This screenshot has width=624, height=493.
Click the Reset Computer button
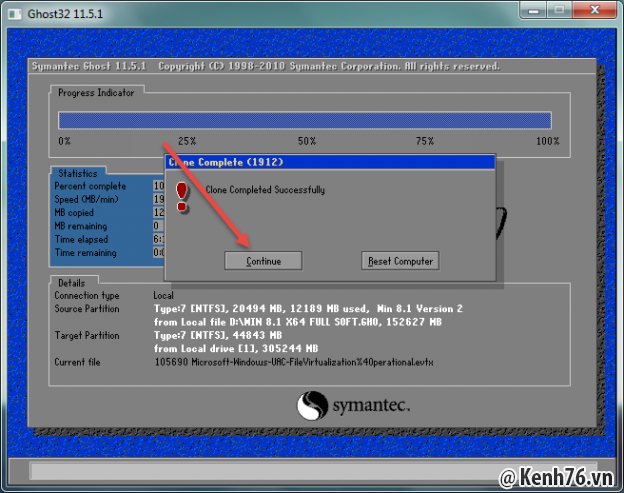pos(400,261)
